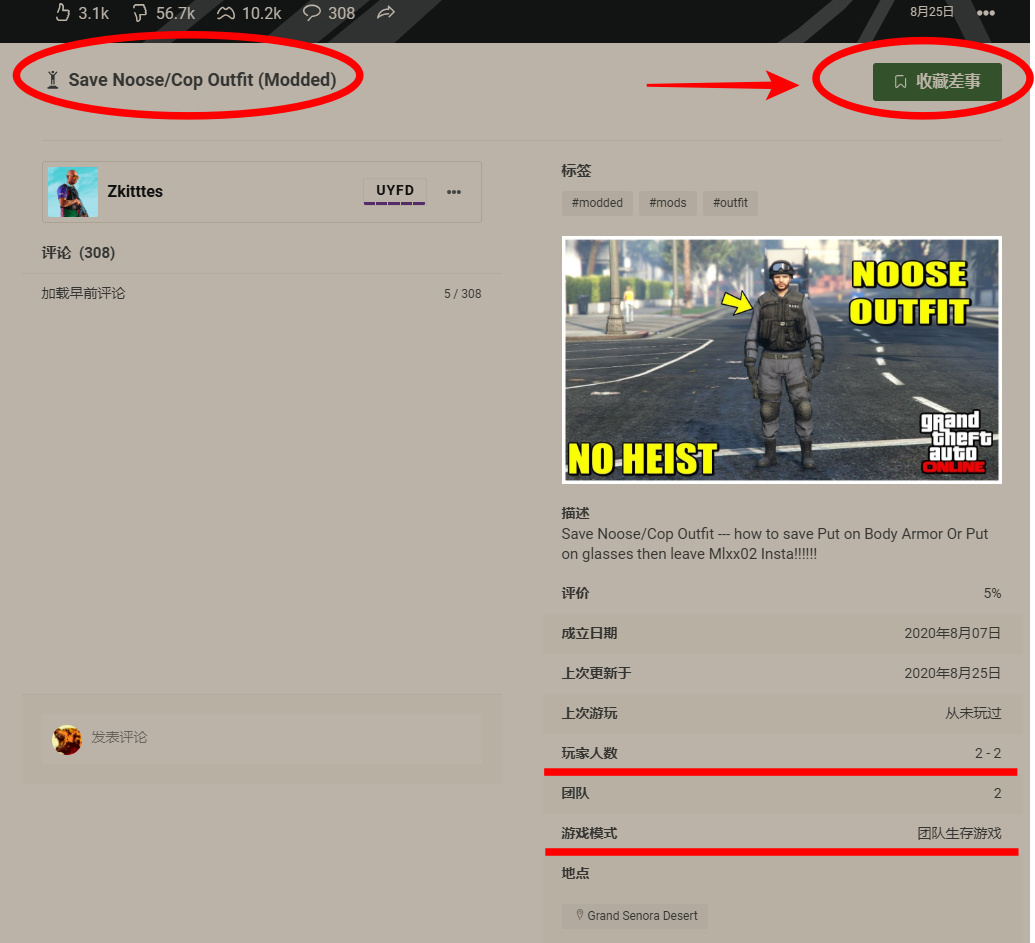This screenshot has height=943, width=1035.
Task: Select the #outfit tag
Action: coord(730,203)
